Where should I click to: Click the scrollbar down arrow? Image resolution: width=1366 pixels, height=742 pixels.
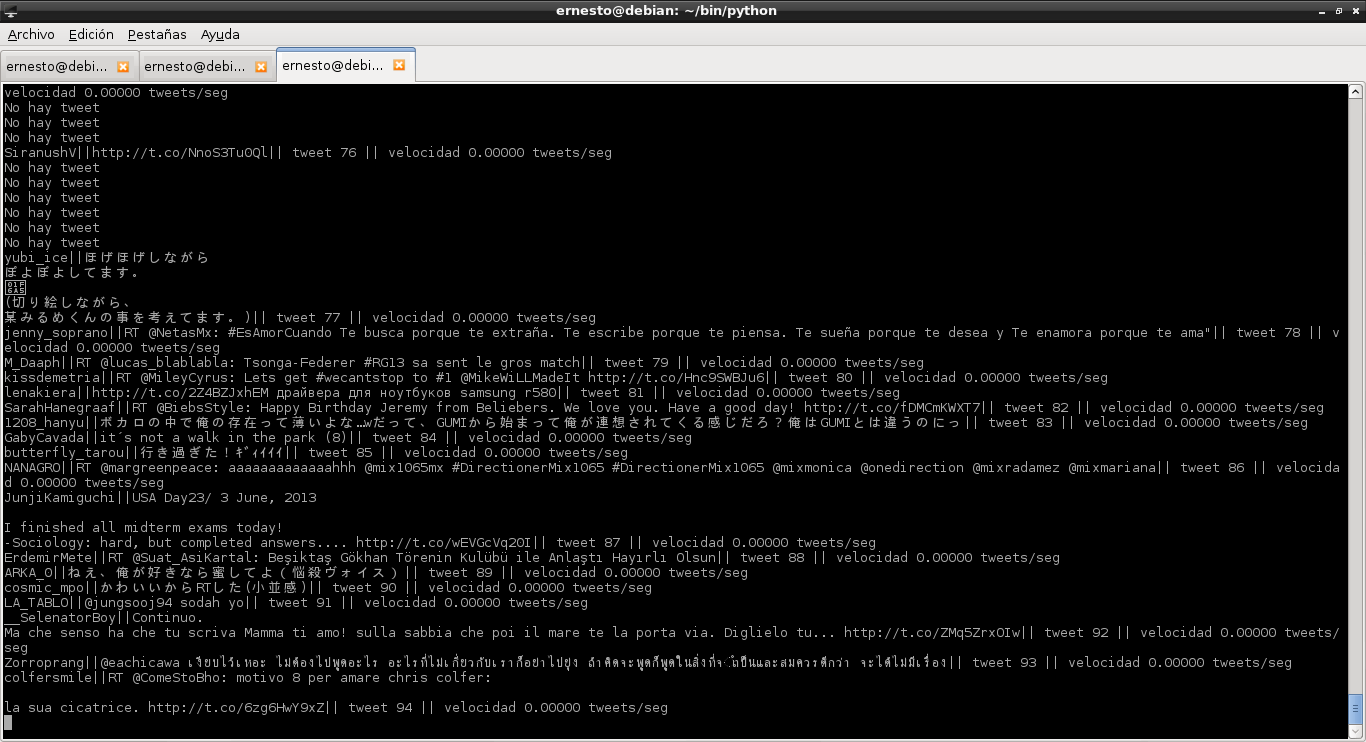click(x=1356, y=732)
